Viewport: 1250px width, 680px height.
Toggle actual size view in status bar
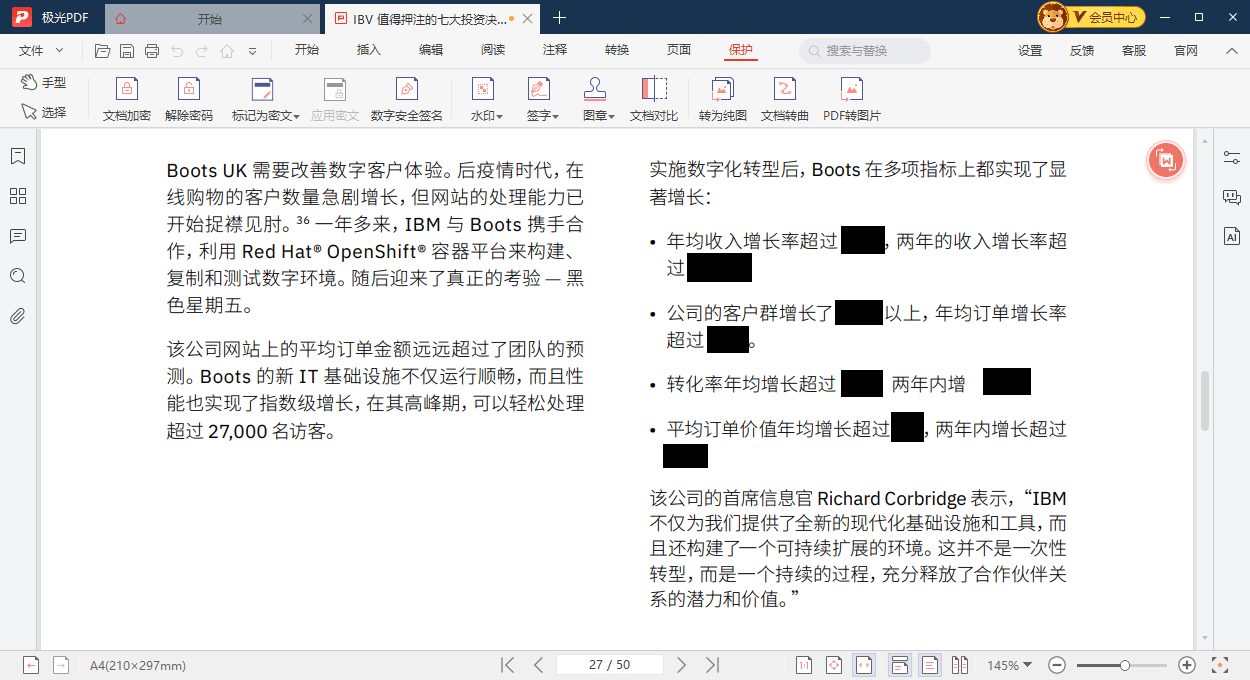[804, 665]
